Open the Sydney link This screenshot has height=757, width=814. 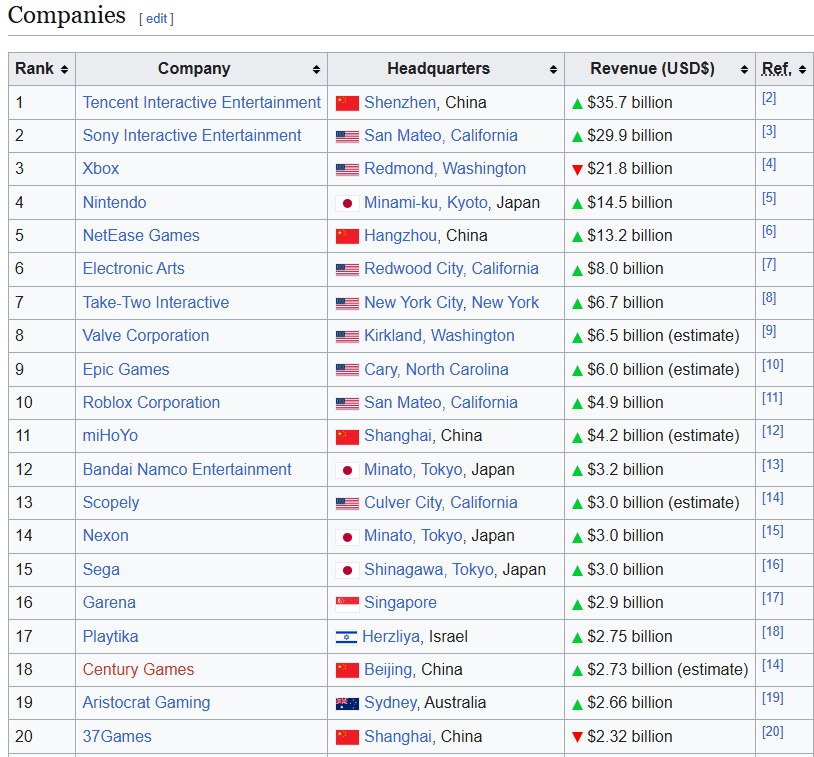[x=390, y=702]
